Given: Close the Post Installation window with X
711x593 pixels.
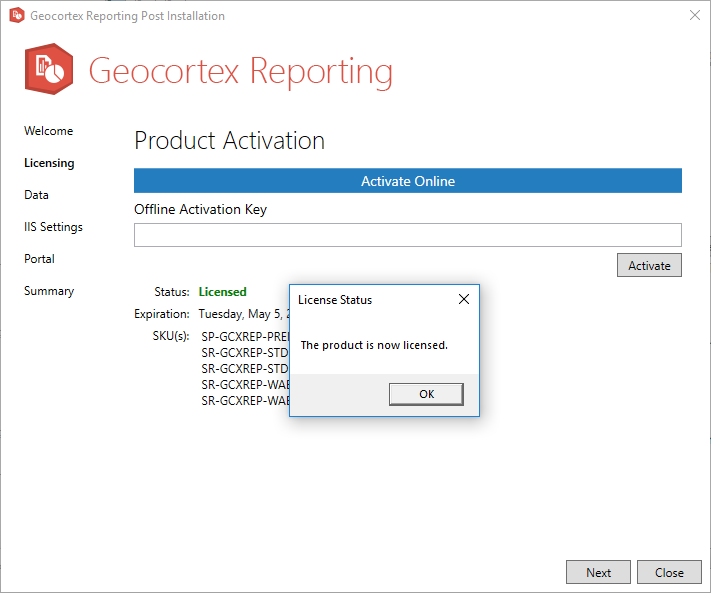Looking at the screenshot, I should tap(695, 16).
